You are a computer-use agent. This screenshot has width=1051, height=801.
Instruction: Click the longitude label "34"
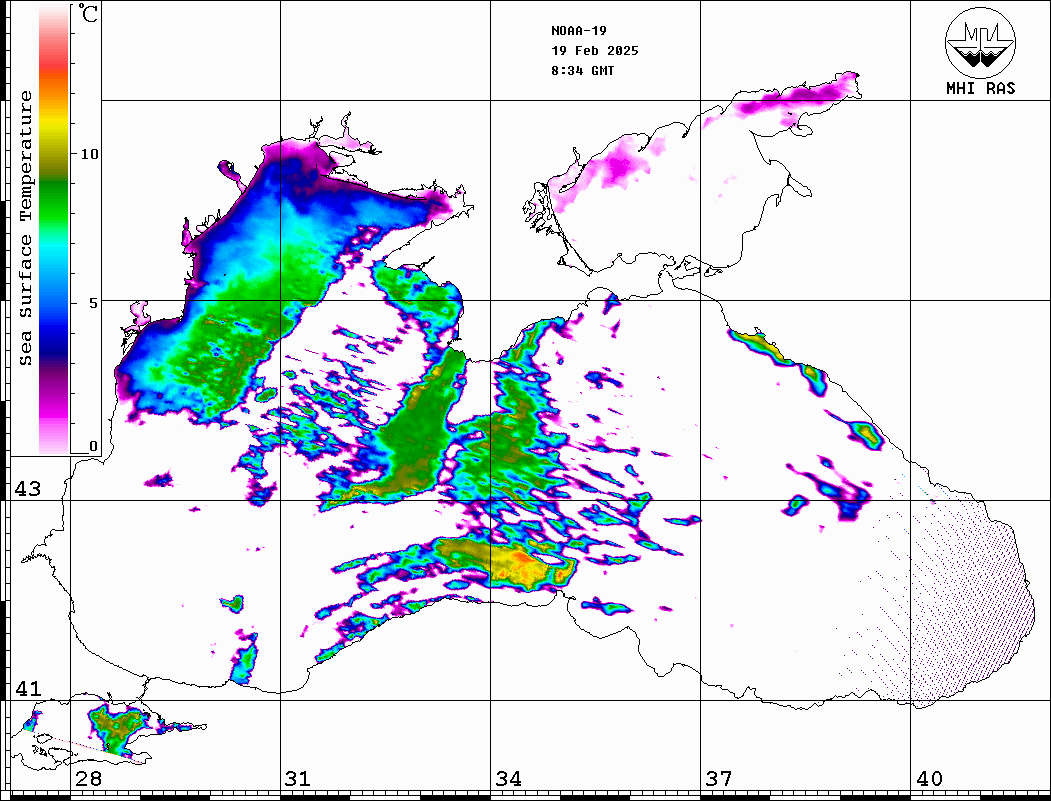coord(509,779)
